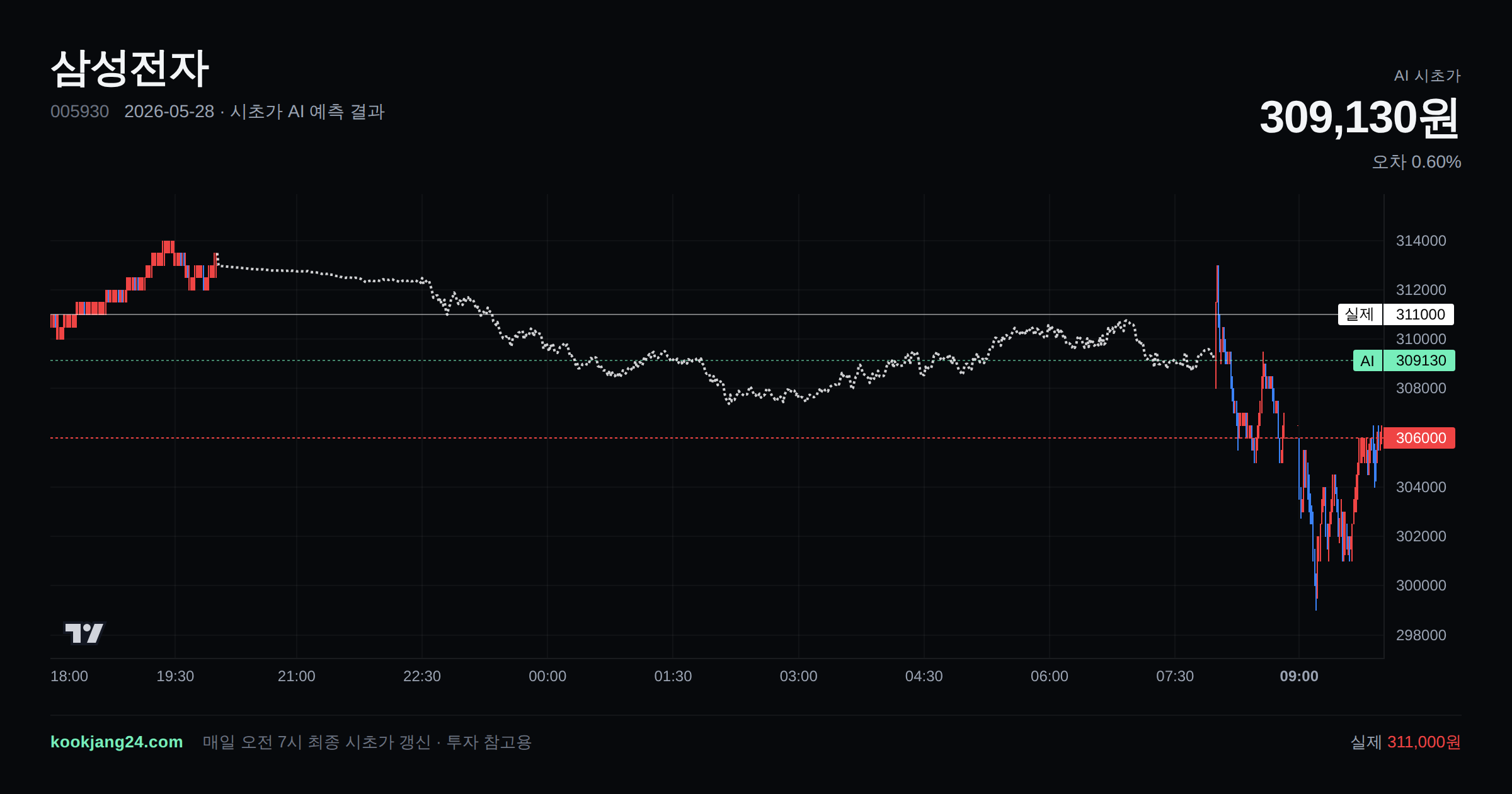The image size is (1512, 794).
Task: Click the 18:00 time axis label
Action: click(x=69, y=676)
